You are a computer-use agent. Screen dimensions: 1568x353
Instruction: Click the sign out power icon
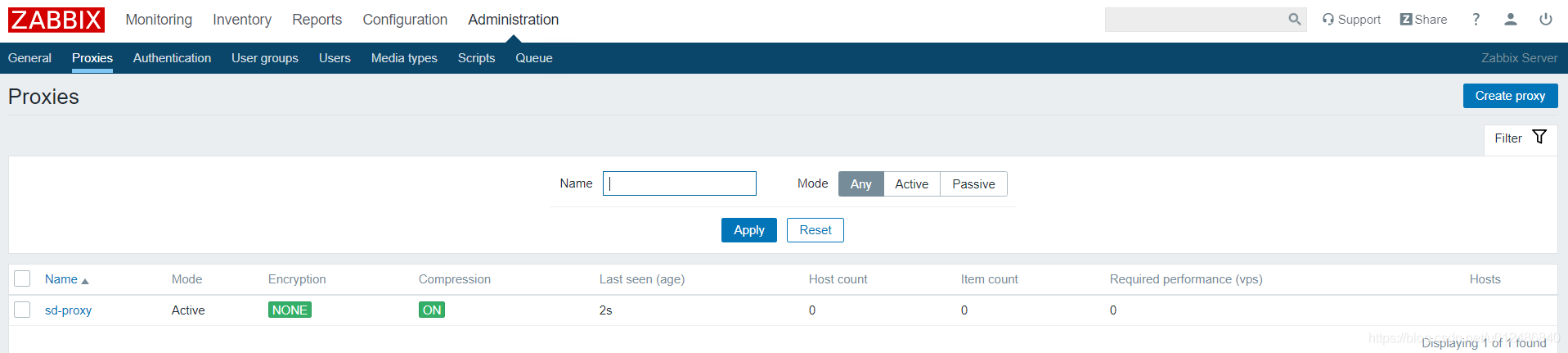1546,20
